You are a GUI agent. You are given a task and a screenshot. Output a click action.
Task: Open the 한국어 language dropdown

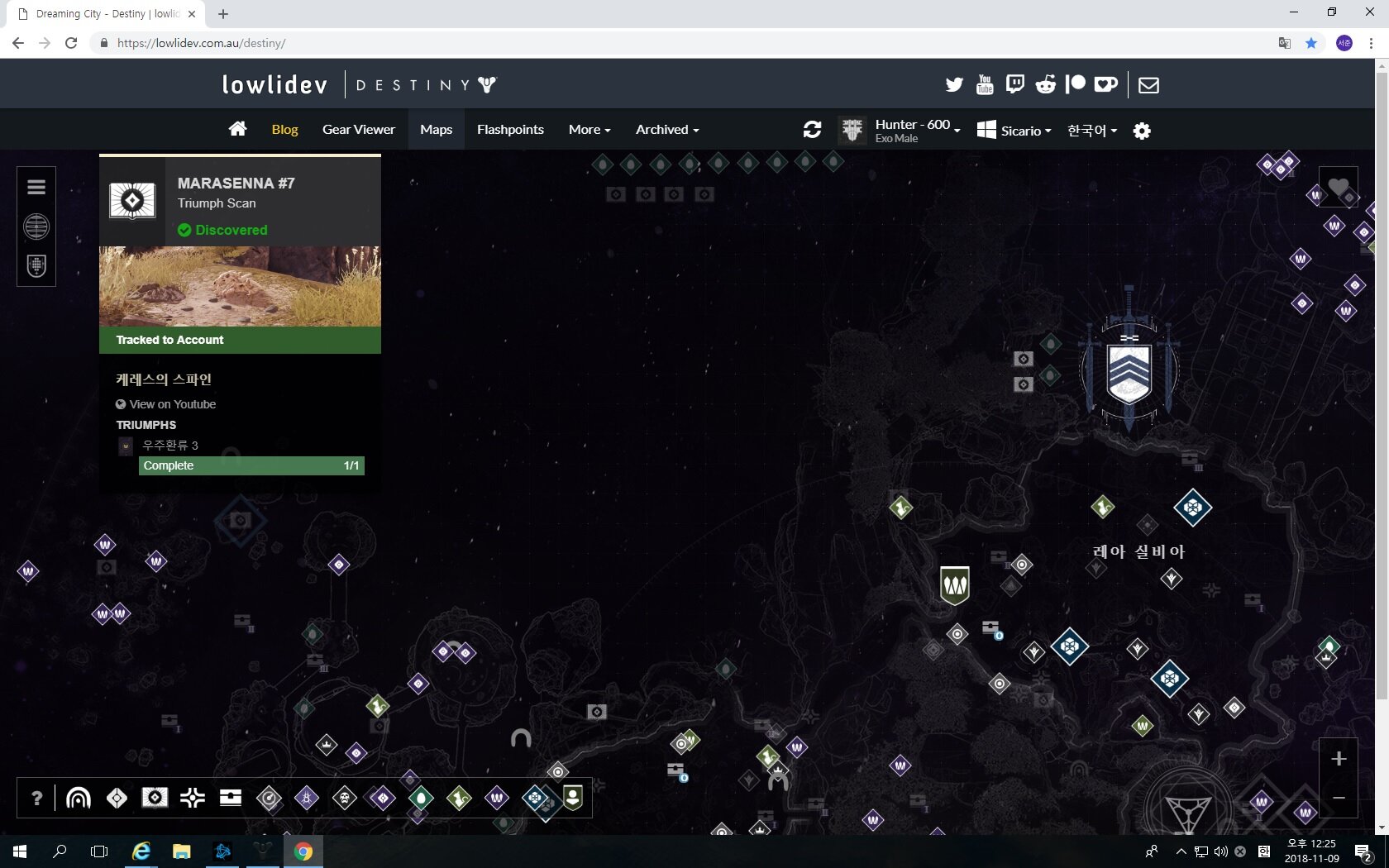[1092, 131]
